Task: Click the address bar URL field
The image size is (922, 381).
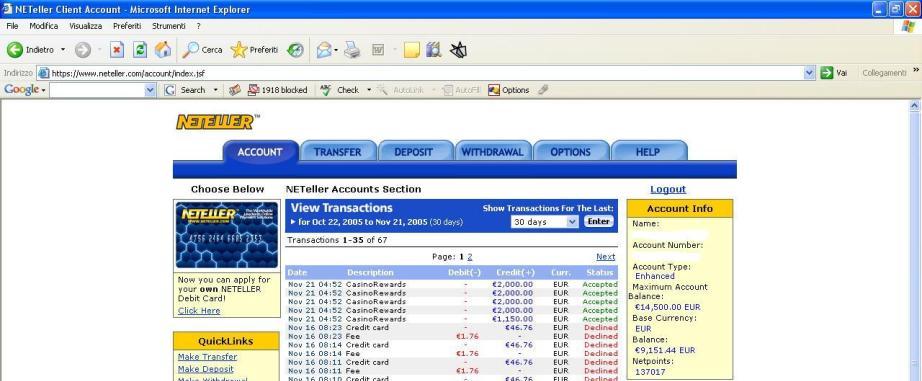Action: [420, 73]
